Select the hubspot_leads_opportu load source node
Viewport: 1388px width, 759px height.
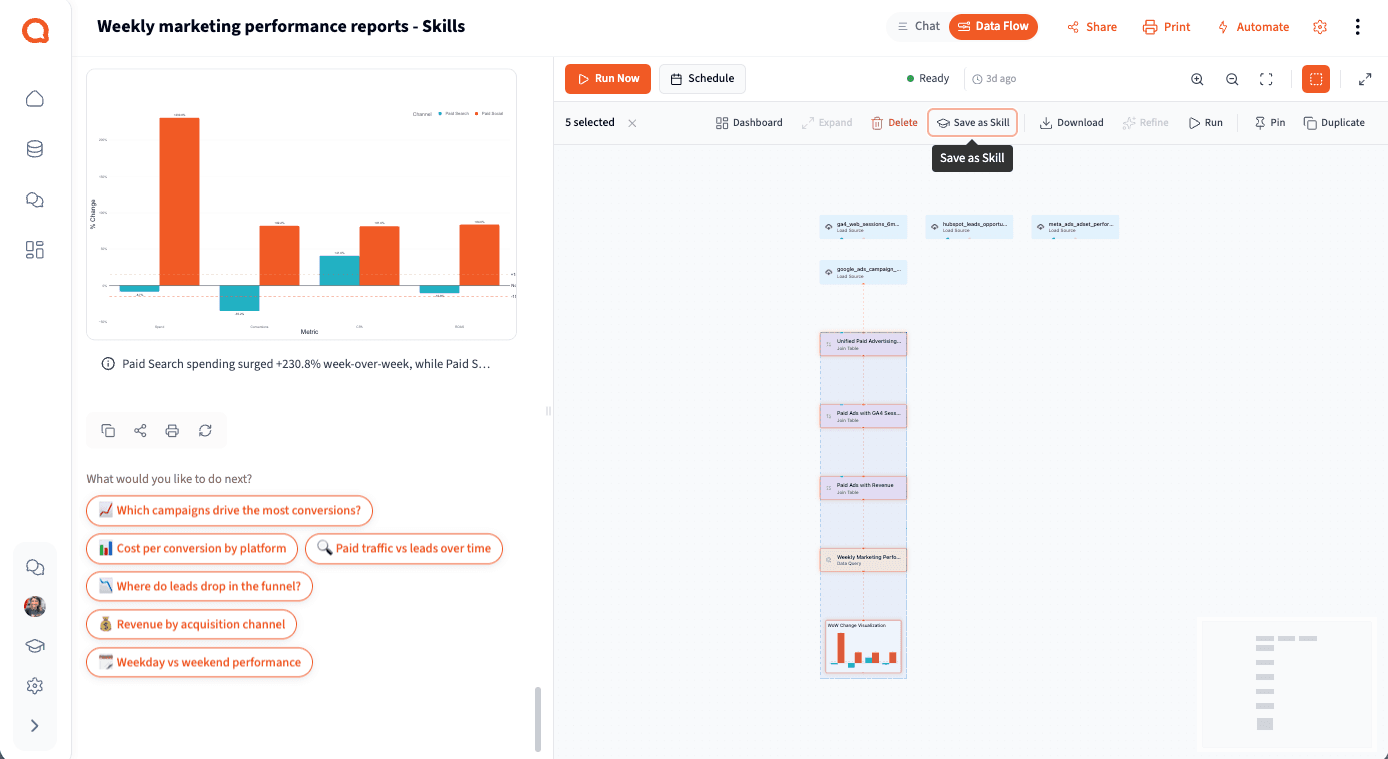click(x=969, y=227)
